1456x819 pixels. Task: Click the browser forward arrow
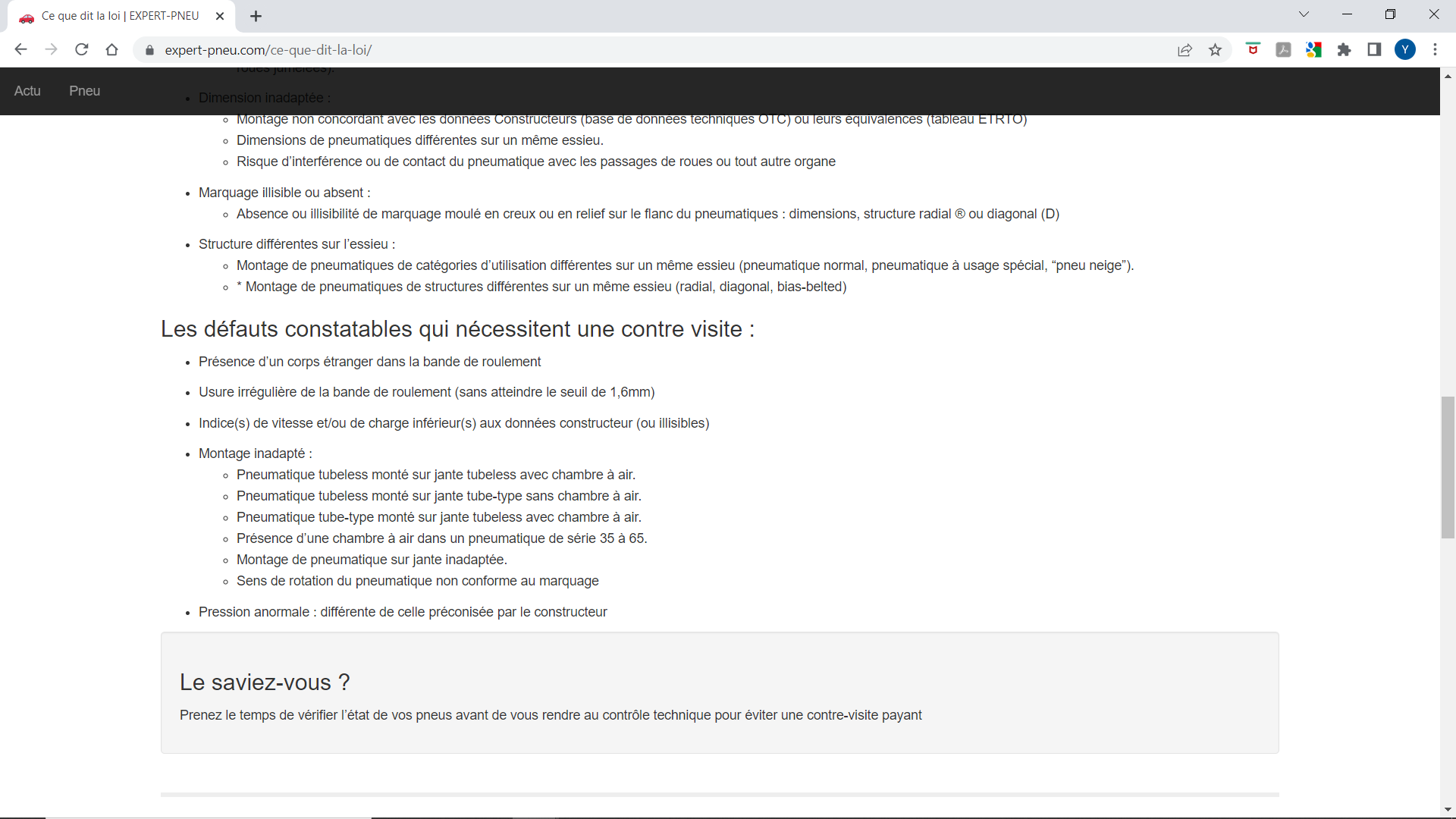[51, 50]
